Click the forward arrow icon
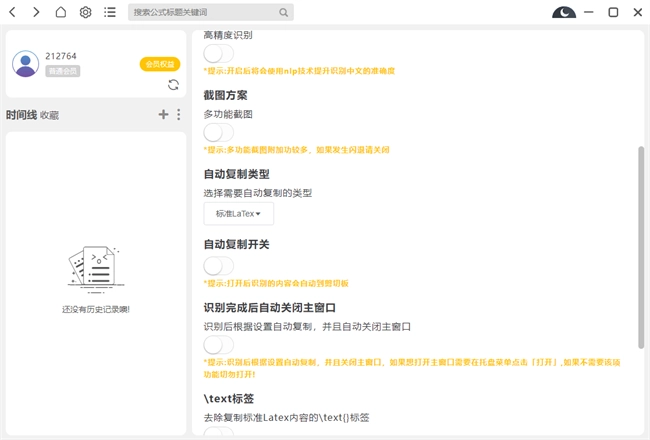The height and width of the screenshot is (440, 650). 36,13
